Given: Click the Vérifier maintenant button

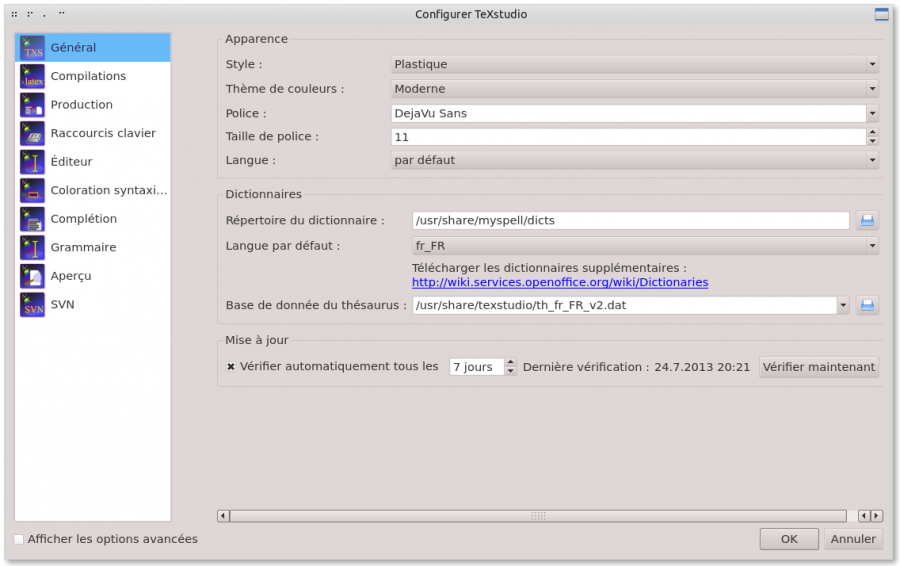Looking at the screenshot, I should point(819,367).
